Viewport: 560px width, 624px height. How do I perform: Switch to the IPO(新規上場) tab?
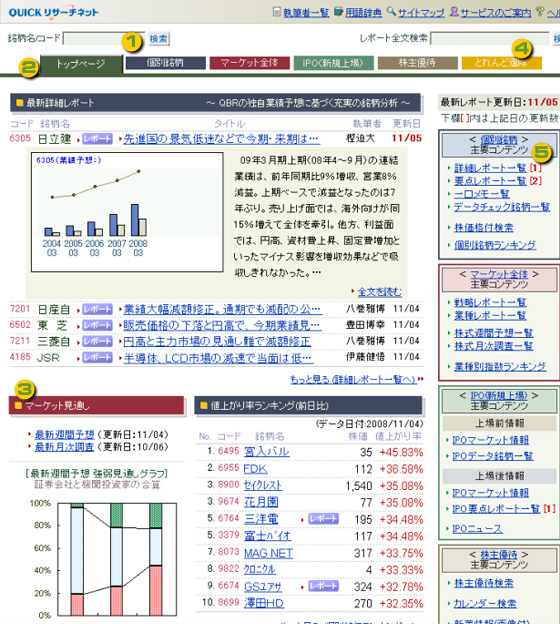coord(334,63)
